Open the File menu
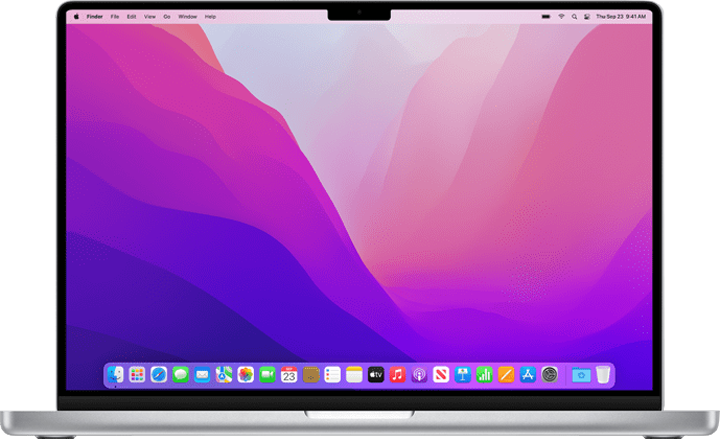This screenshot has height=439, width=720. (115, 17)
